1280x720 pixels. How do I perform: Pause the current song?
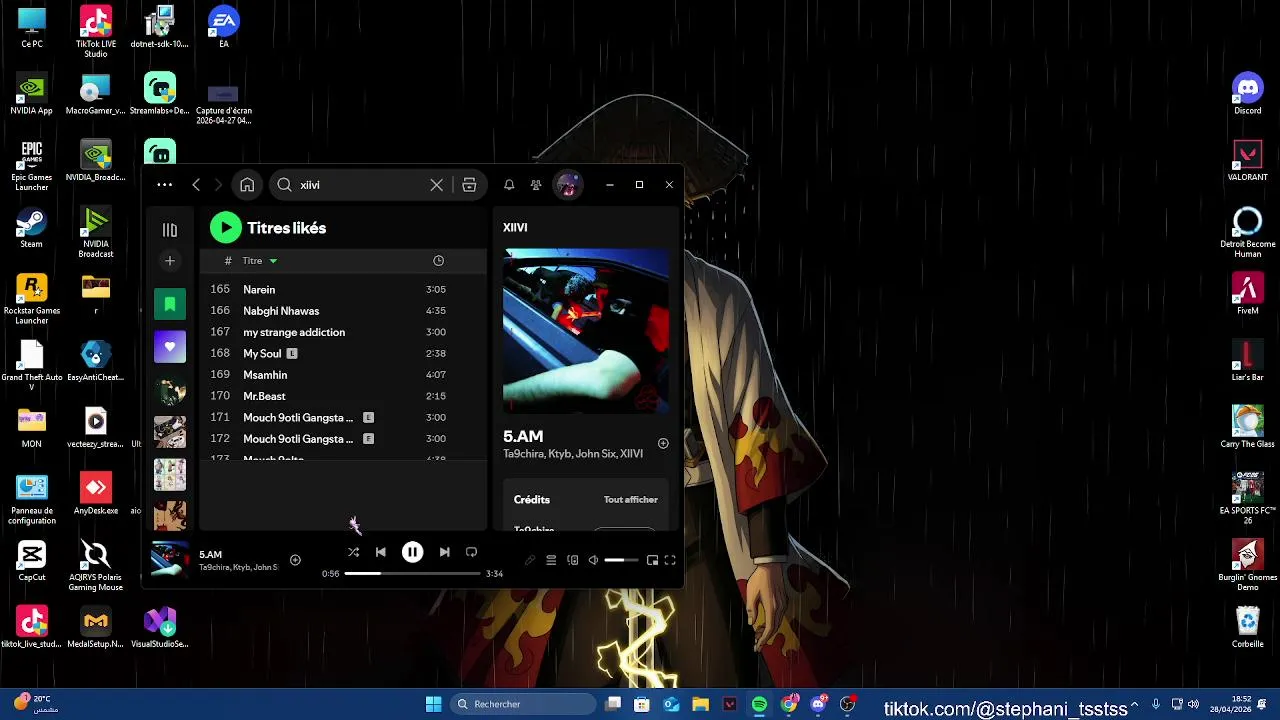pos(412,552)
